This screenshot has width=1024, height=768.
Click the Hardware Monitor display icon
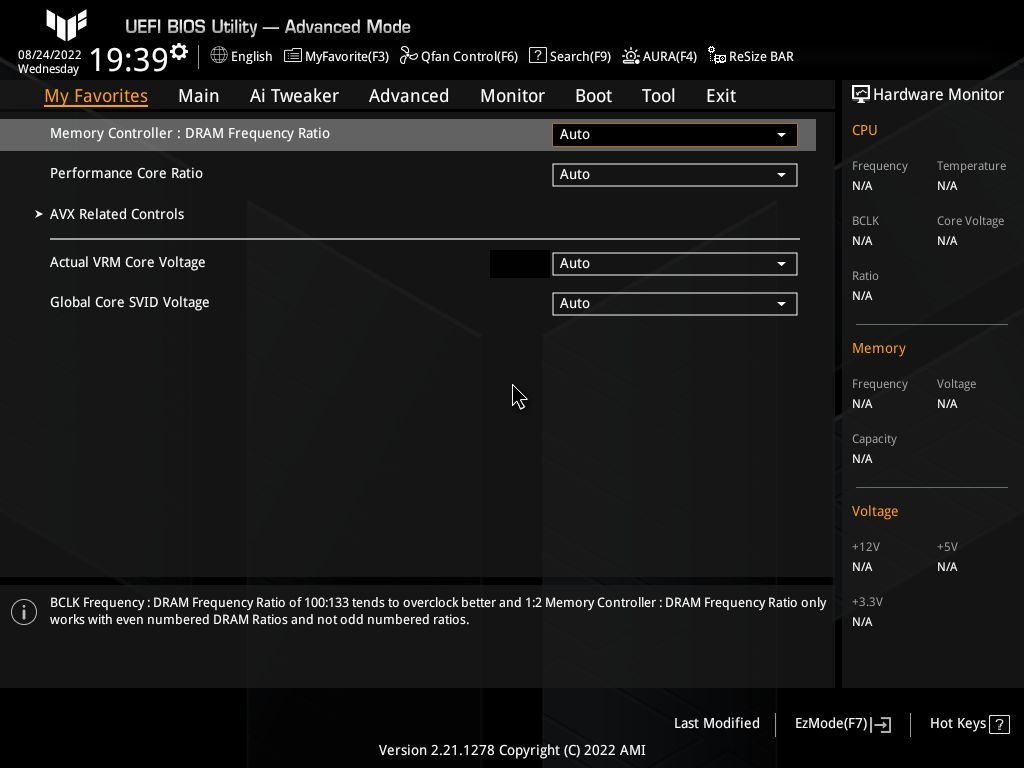861,94
